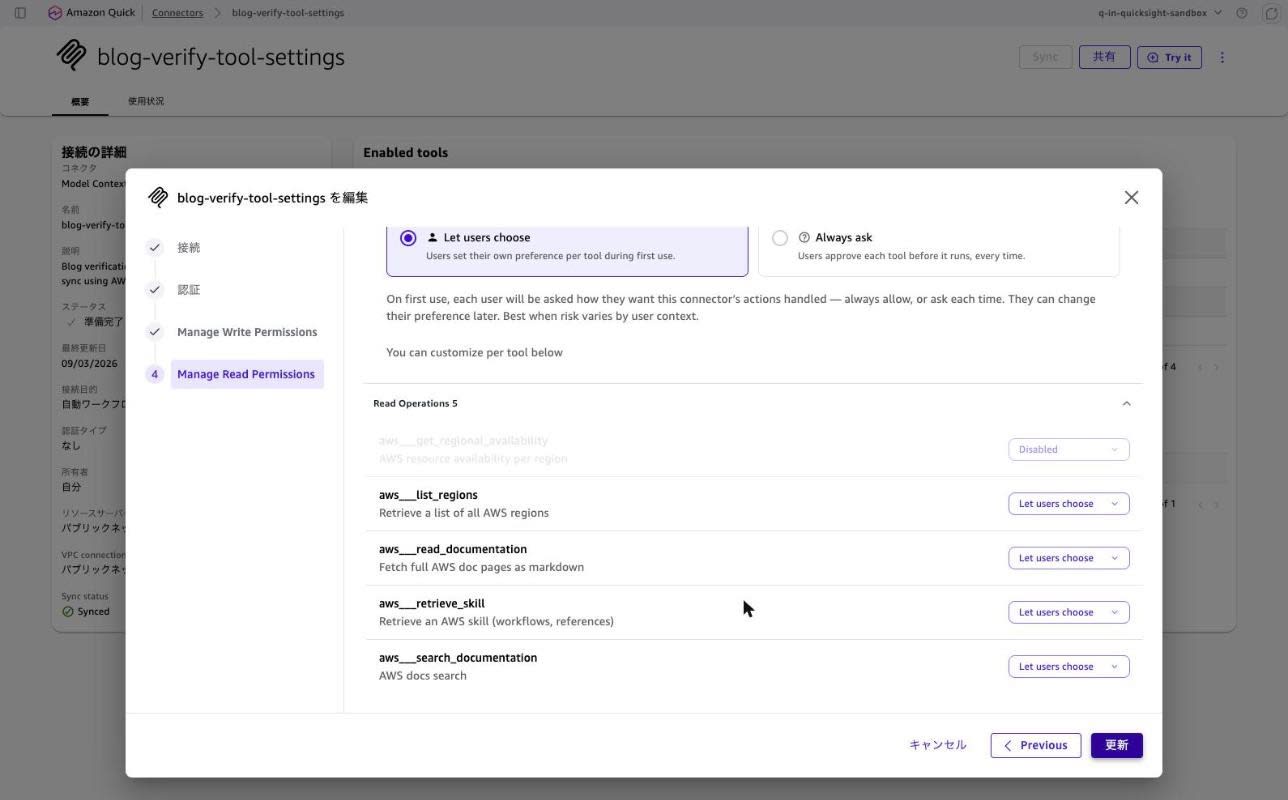Open permission dropdown for aws___list_regions
This screenshot has height=800, width=1288.
tap(1068, 504)
